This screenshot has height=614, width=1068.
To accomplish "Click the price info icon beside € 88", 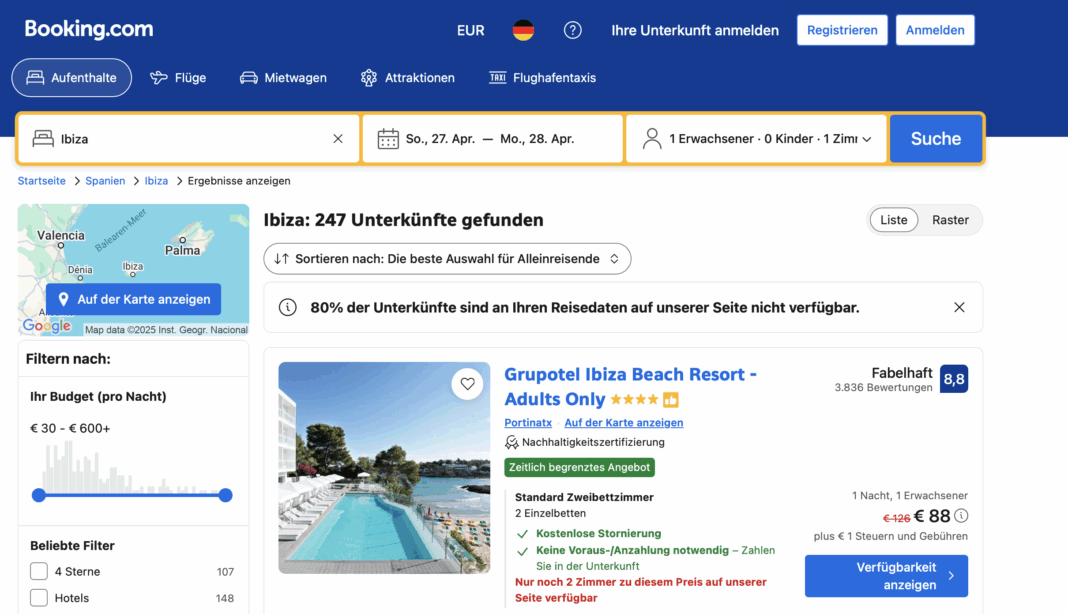I will click(x=961, y=516).
